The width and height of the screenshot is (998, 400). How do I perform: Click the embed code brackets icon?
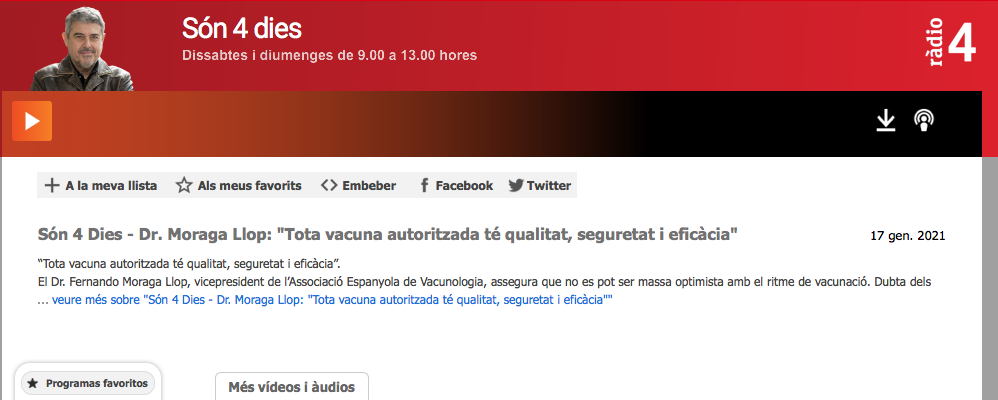328,186
